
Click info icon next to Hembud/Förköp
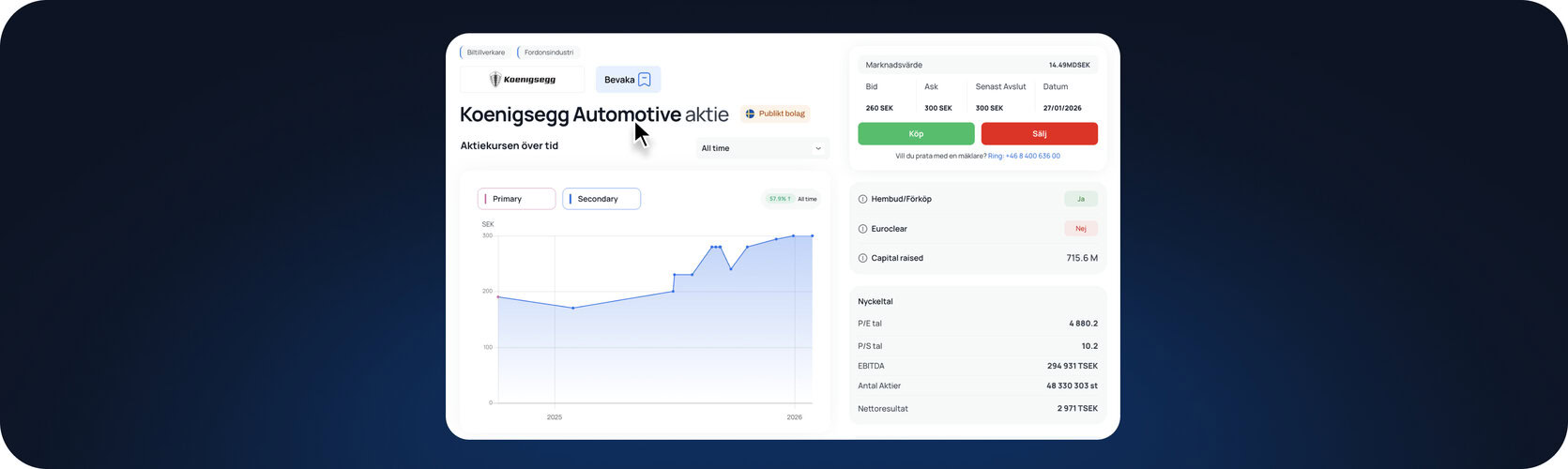point(862,199)
